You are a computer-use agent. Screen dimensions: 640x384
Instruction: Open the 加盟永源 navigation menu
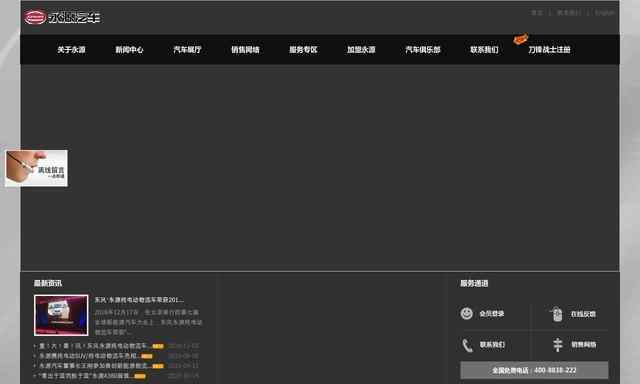click(x=361, y=50)
